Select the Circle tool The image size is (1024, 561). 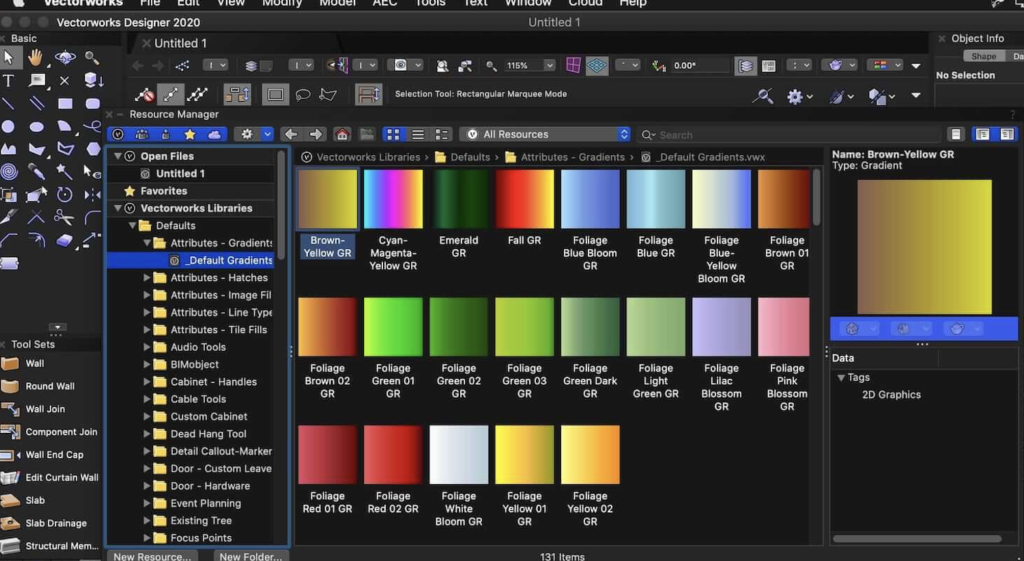coord(8,127)
